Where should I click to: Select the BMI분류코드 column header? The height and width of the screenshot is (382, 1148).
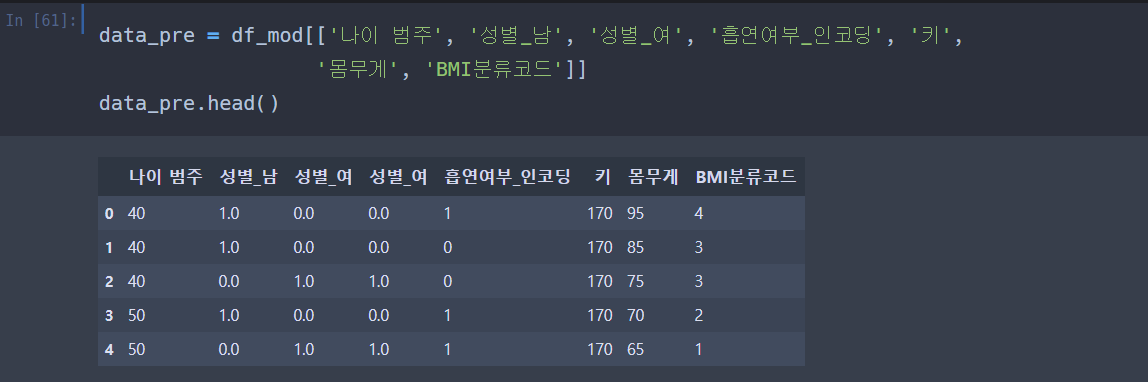pyautogui.click(x=746, y=177)
